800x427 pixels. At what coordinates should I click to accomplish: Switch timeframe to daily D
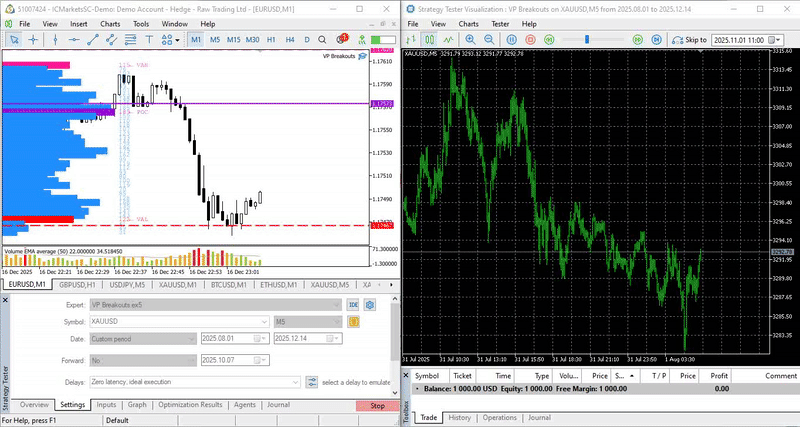[x=307, y=39]
